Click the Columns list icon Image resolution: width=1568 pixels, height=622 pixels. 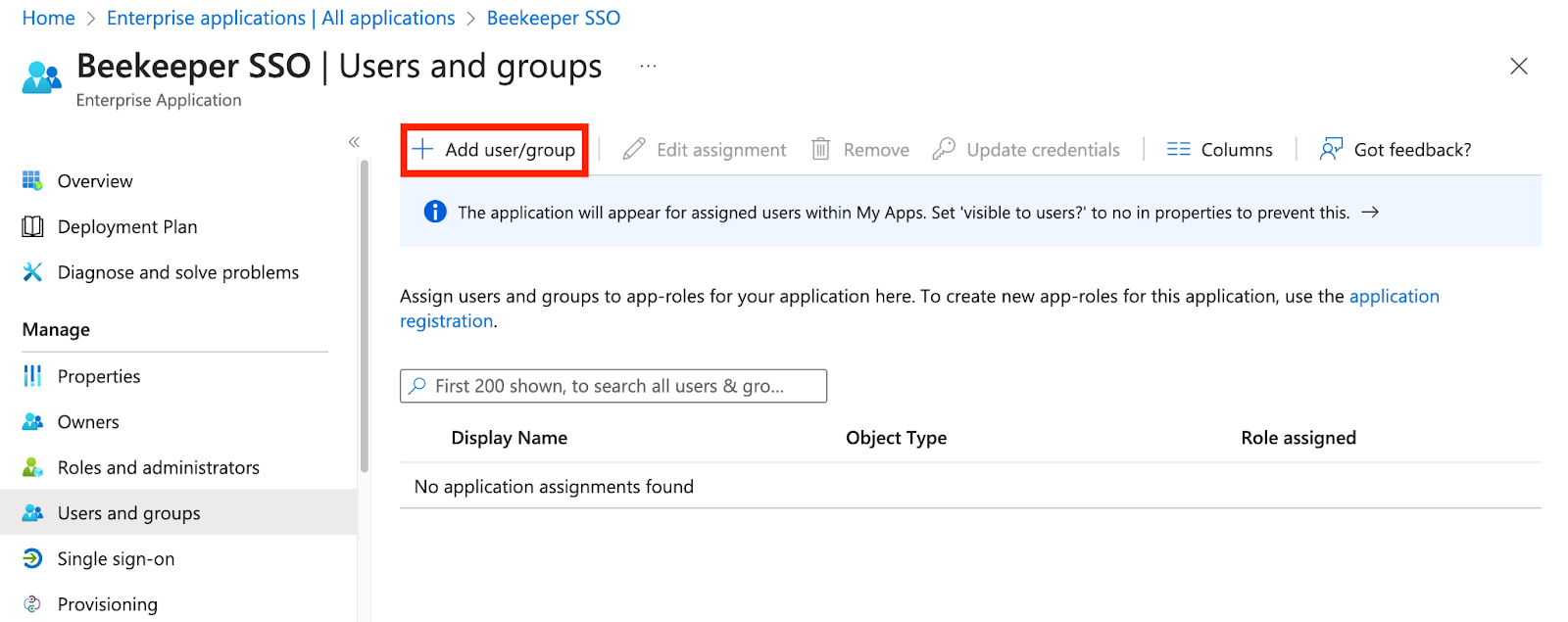1178,150
